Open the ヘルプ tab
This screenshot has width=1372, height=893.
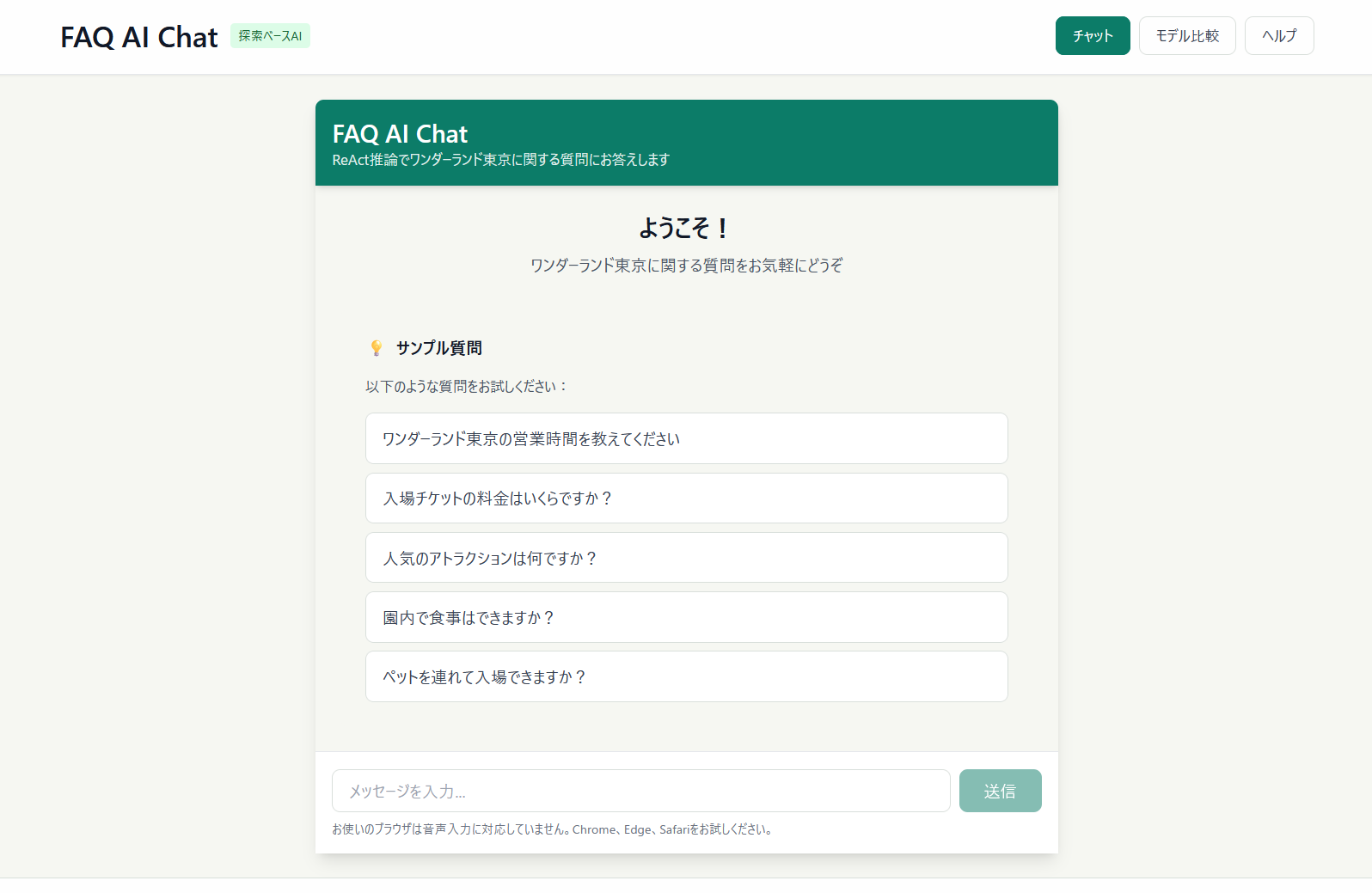[1279, 36]
